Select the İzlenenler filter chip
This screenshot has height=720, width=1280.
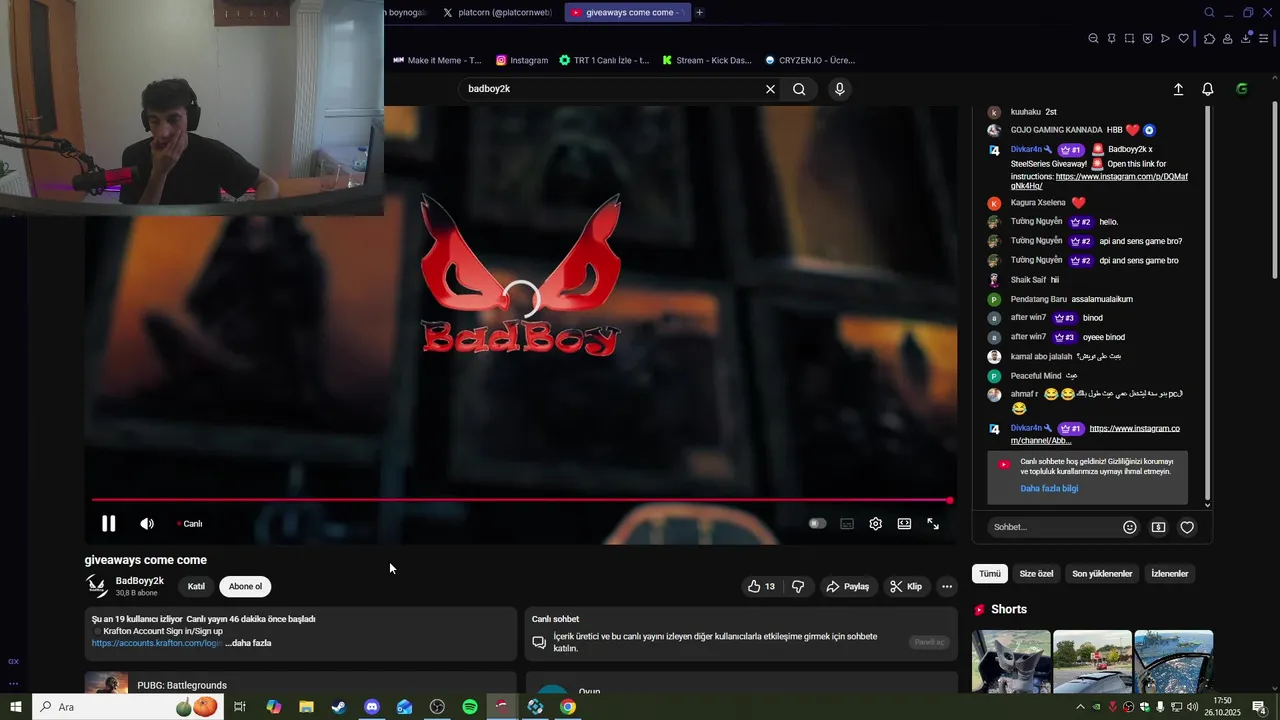[1169, 574]
